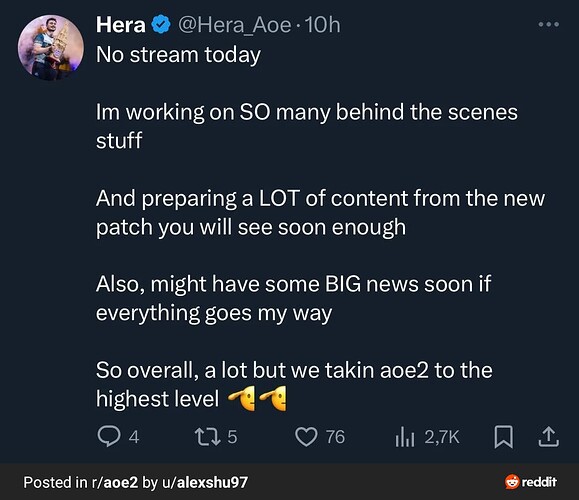Viewport: 579px width, 500px height.
Task: Like the tweet with heart icon
Action: (x=306, y=437)
